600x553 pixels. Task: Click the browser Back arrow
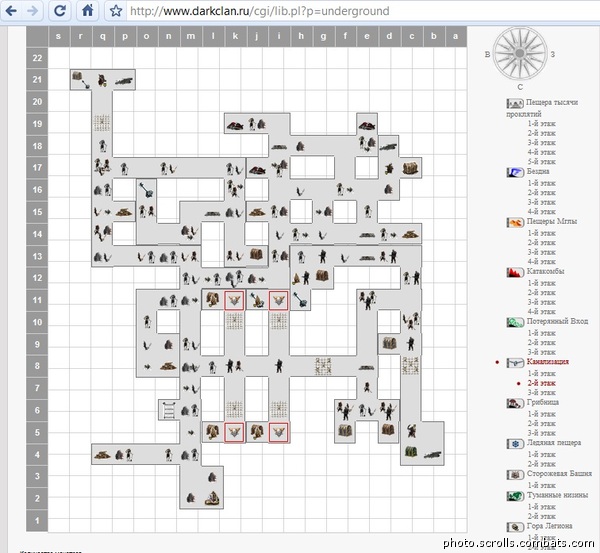(12, 12)
